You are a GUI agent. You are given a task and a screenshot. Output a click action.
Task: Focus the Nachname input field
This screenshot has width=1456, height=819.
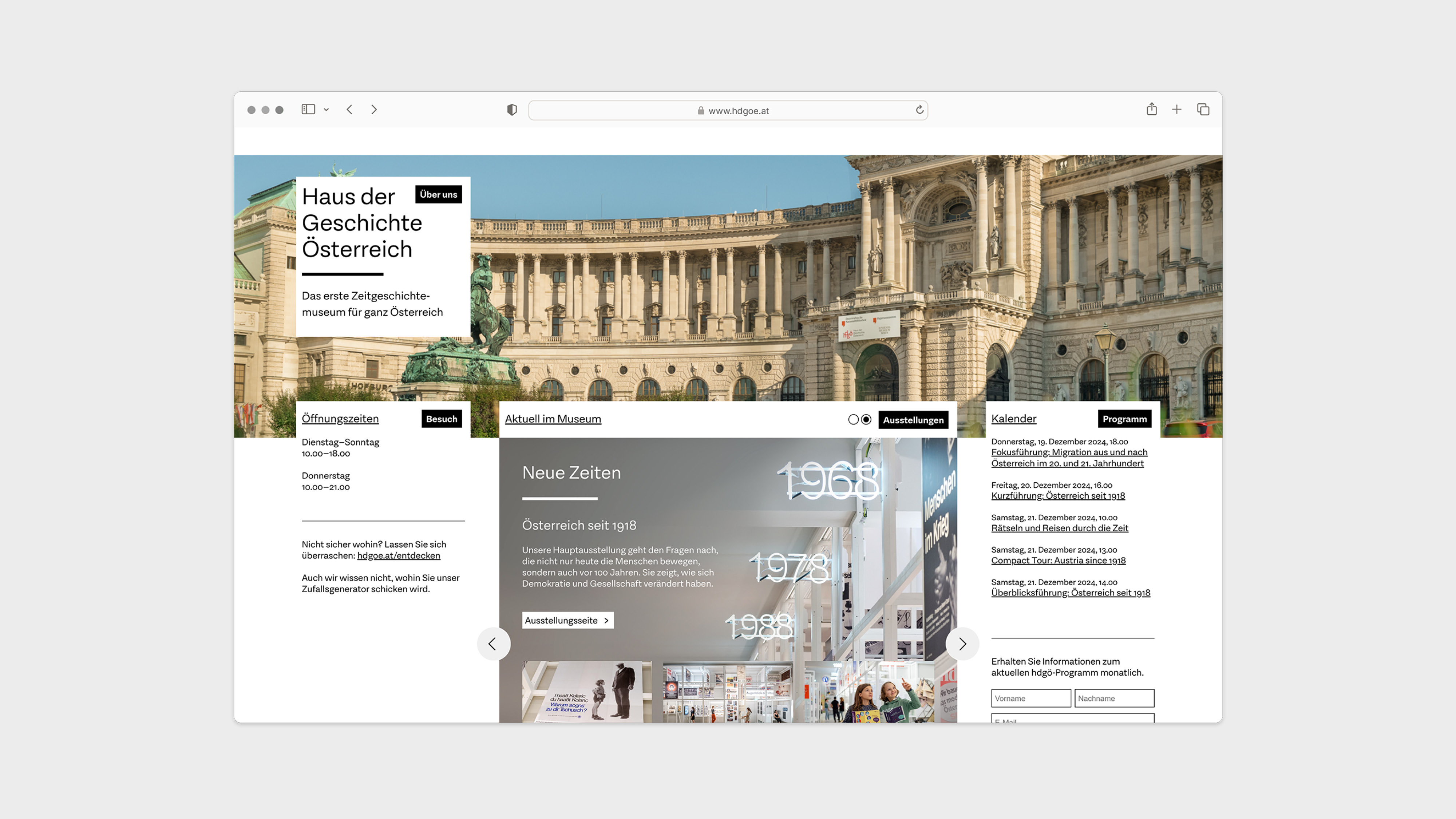pyautogui.click(x=1114, y=698)
